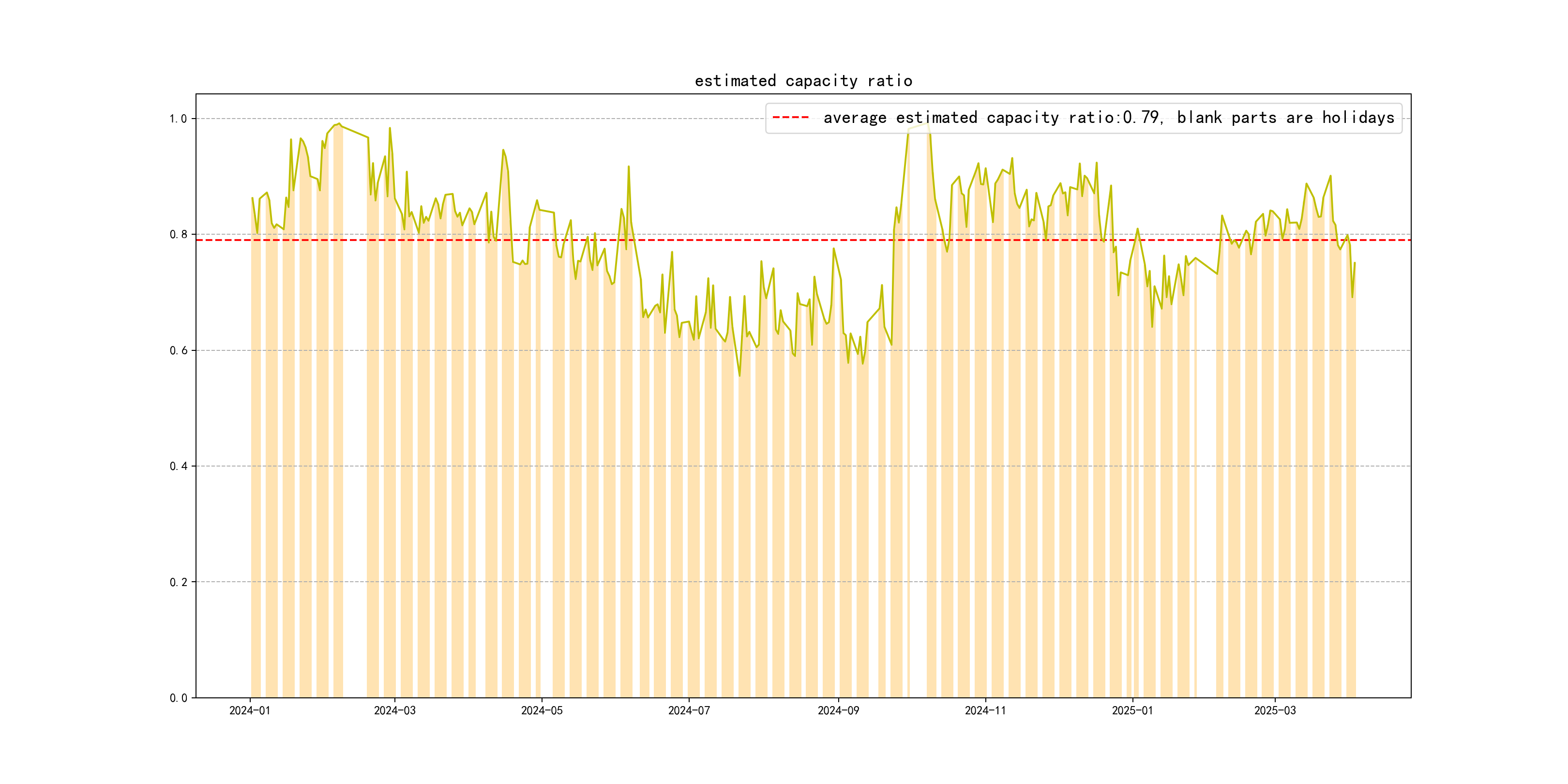Click the 2024-05 x-axis label
The height and width of the screenshot is (784, 1568).
[542, 710]
